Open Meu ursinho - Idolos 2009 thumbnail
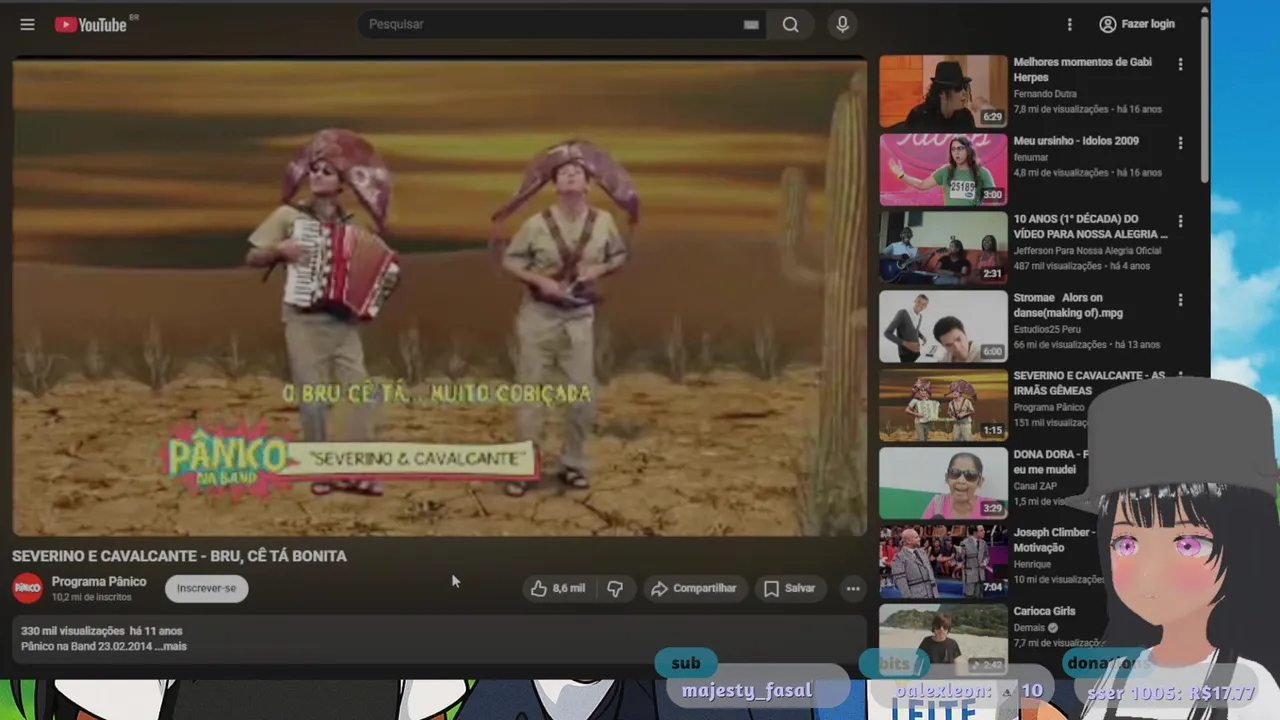This screenshot has height=720, width=1280. [x=943, y=169]
